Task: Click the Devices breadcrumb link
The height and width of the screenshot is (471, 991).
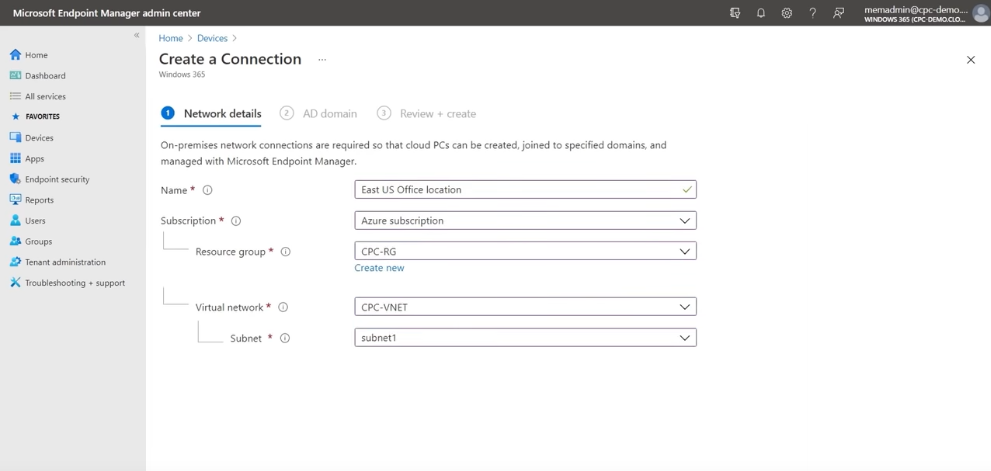Action: tap(212, 38)
